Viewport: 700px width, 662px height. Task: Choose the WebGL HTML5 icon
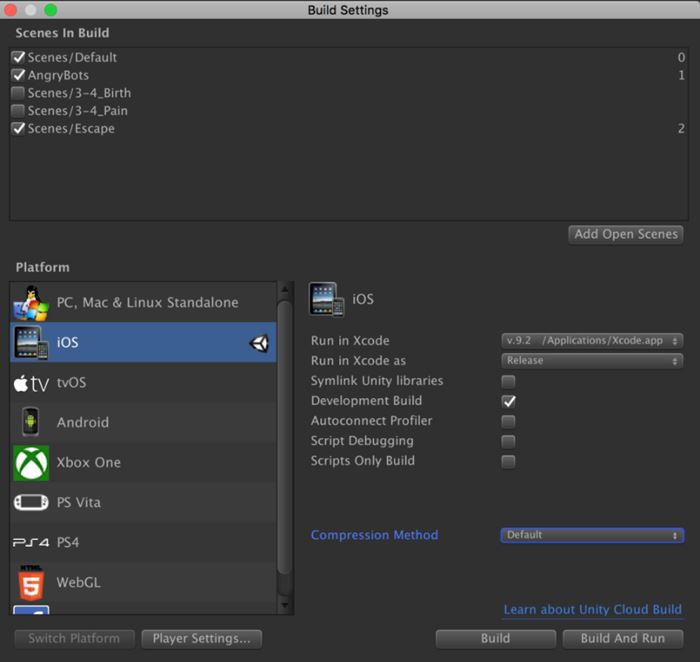pyautogui.click(x=32, y=582)
